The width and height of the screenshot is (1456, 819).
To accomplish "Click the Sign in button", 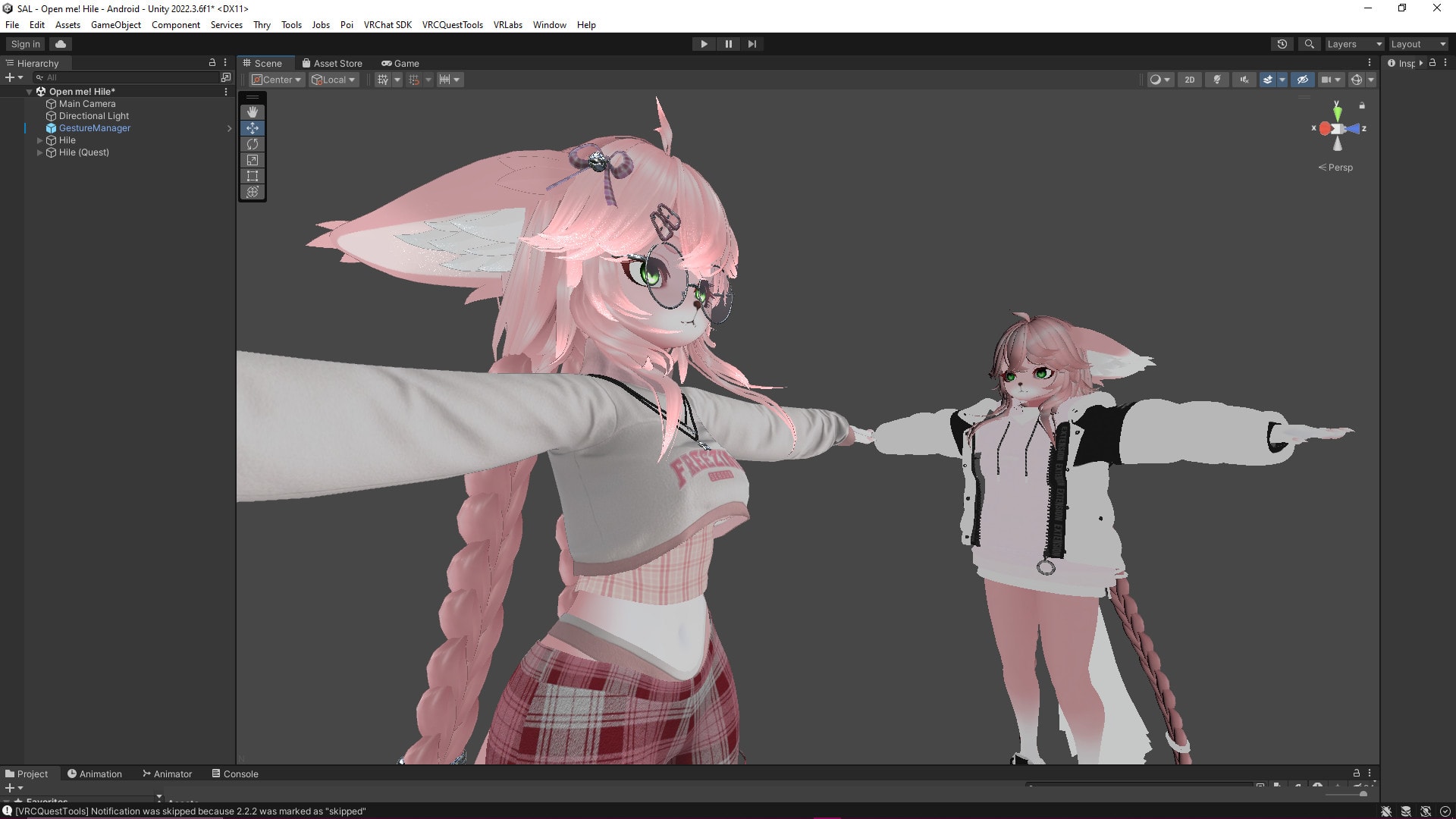I will pyautogui.click(x=26, y=44).
